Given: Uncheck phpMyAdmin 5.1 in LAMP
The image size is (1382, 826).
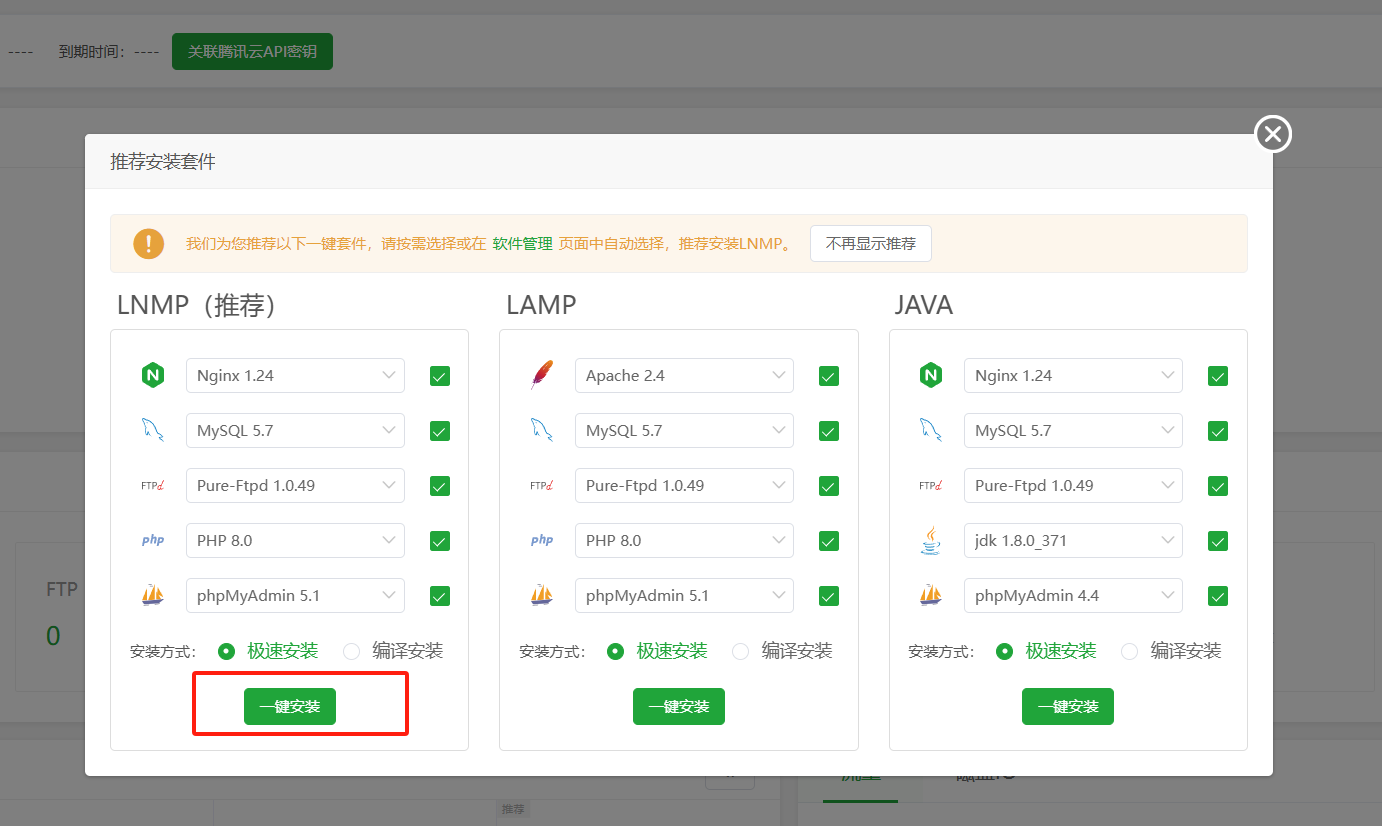Looking at the screenshot, I should [x=828, y=596].
